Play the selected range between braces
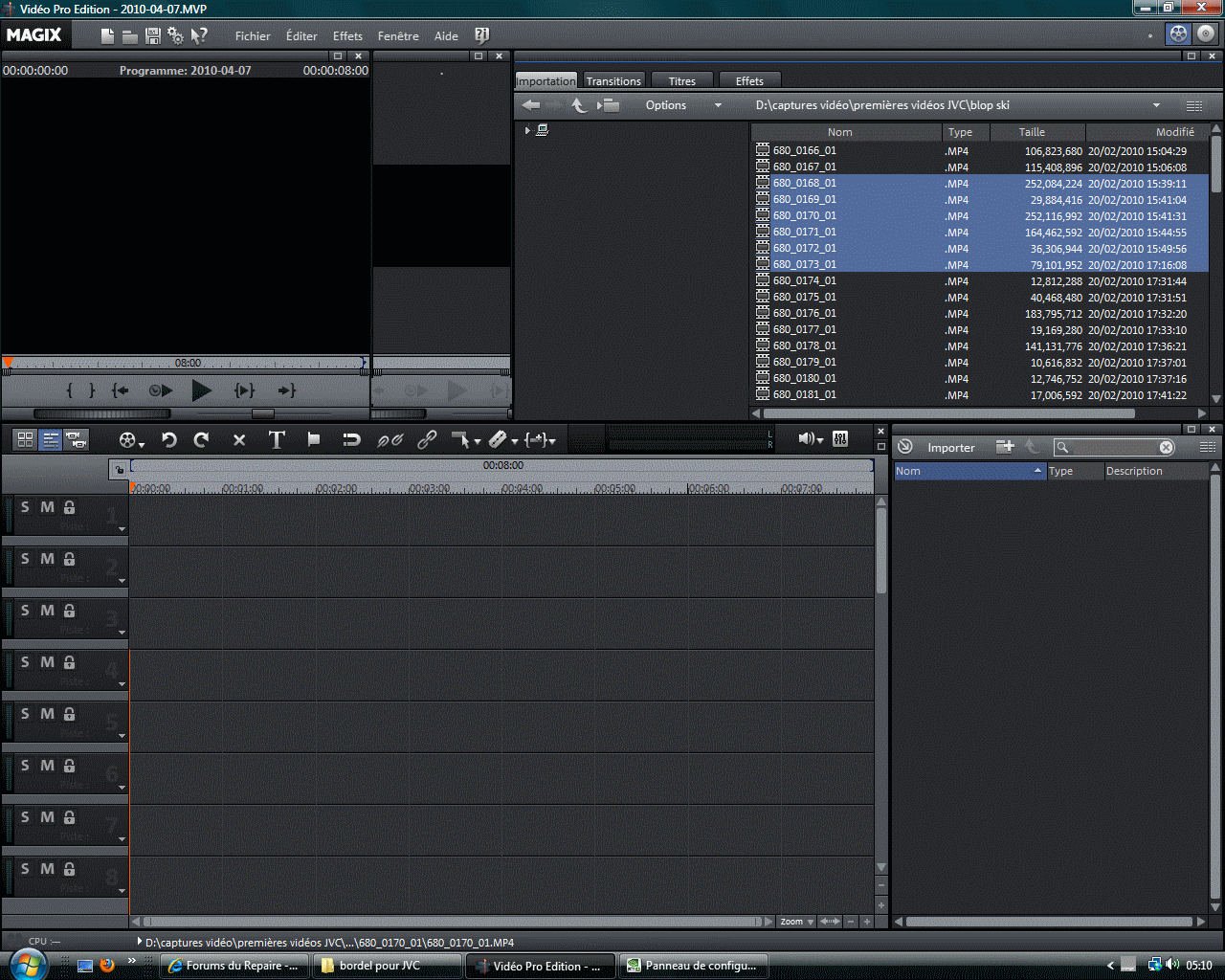The height and width of the screenshot is (980, 1225). pyautogui.click(x=244, y=390)
